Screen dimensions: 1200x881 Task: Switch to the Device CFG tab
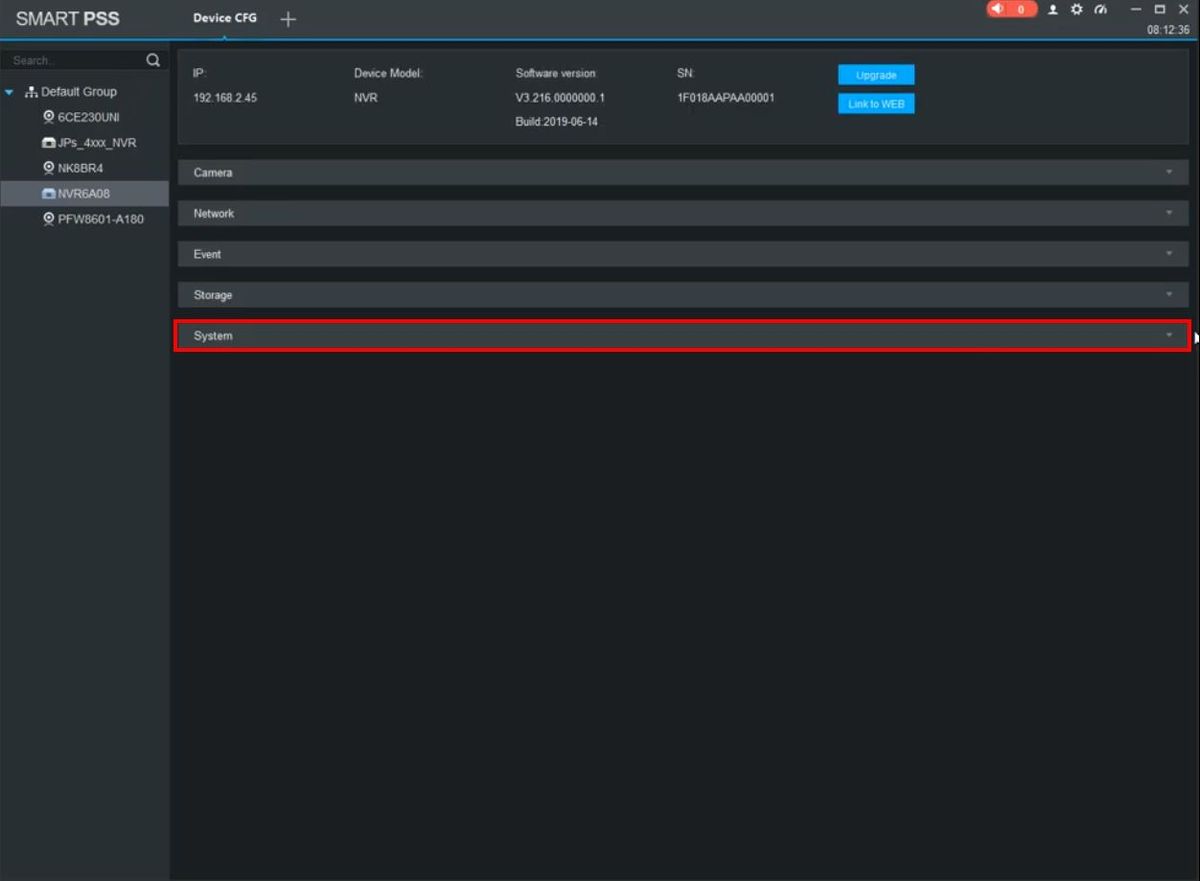coord(225,19)
